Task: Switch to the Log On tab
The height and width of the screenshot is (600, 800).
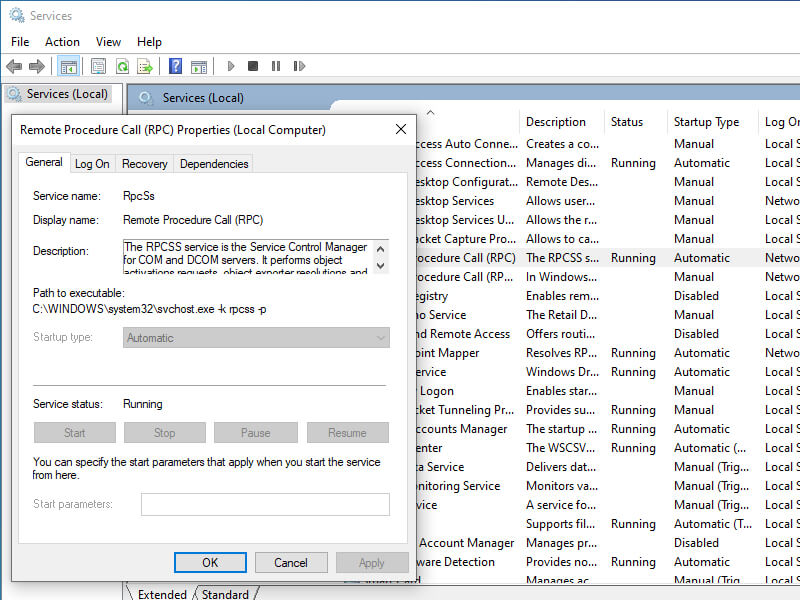Action: coord(92,164)
